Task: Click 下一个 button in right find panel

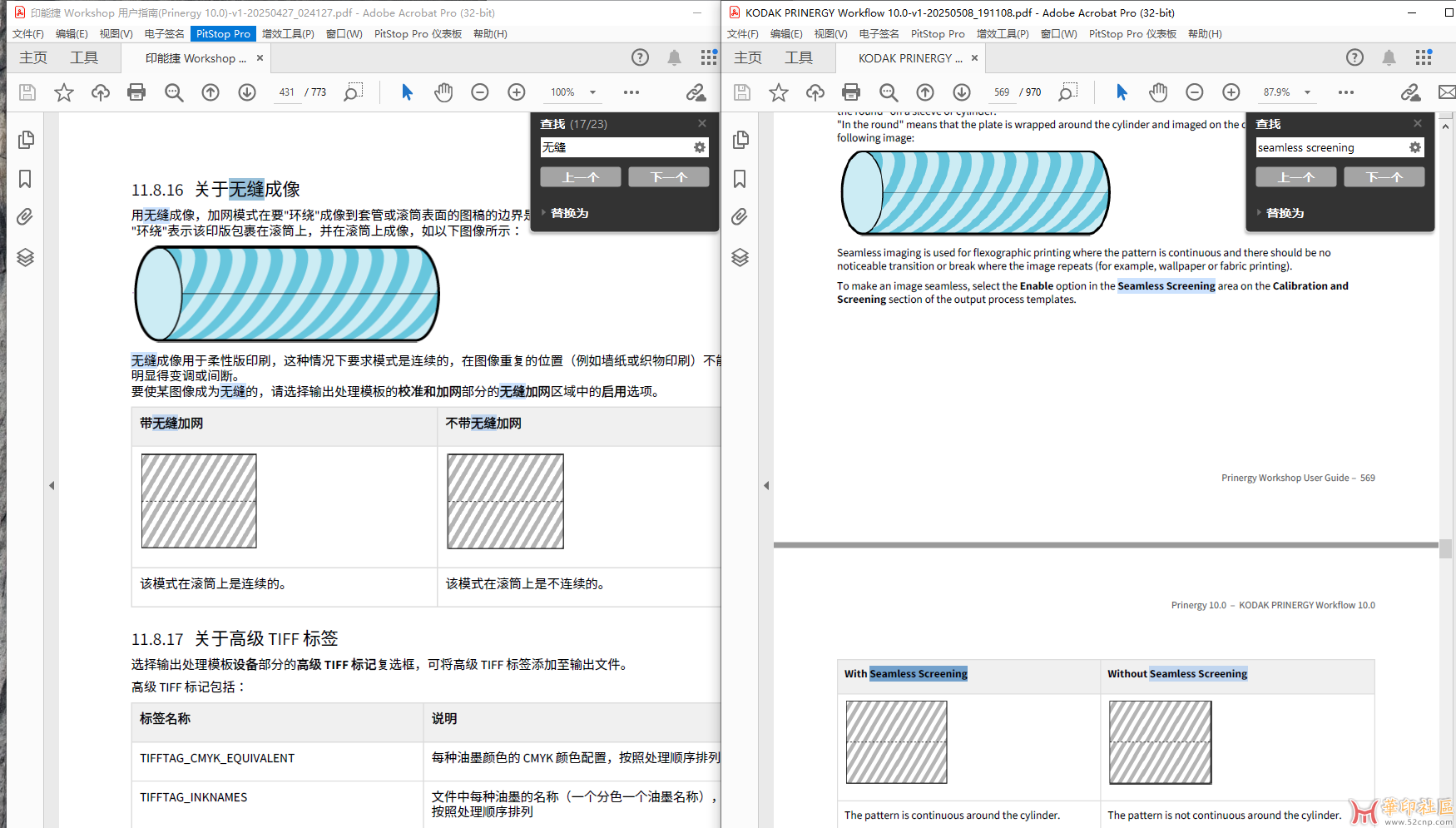Action: (1384, 176)
